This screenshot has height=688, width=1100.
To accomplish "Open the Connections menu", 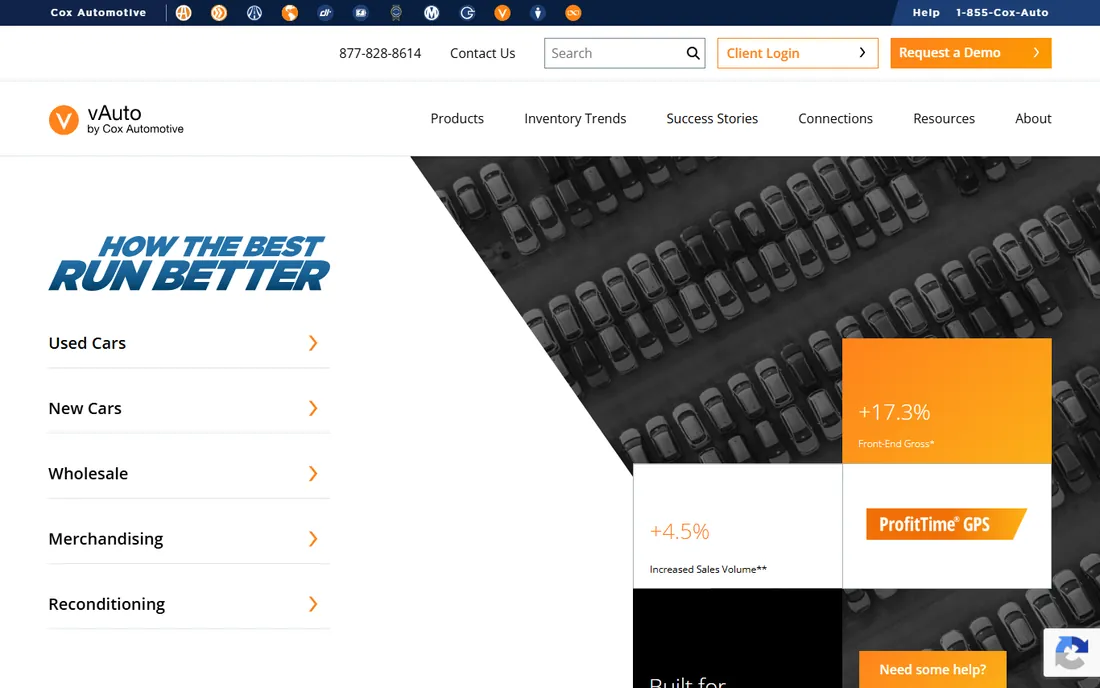I will tap(836, 119).
